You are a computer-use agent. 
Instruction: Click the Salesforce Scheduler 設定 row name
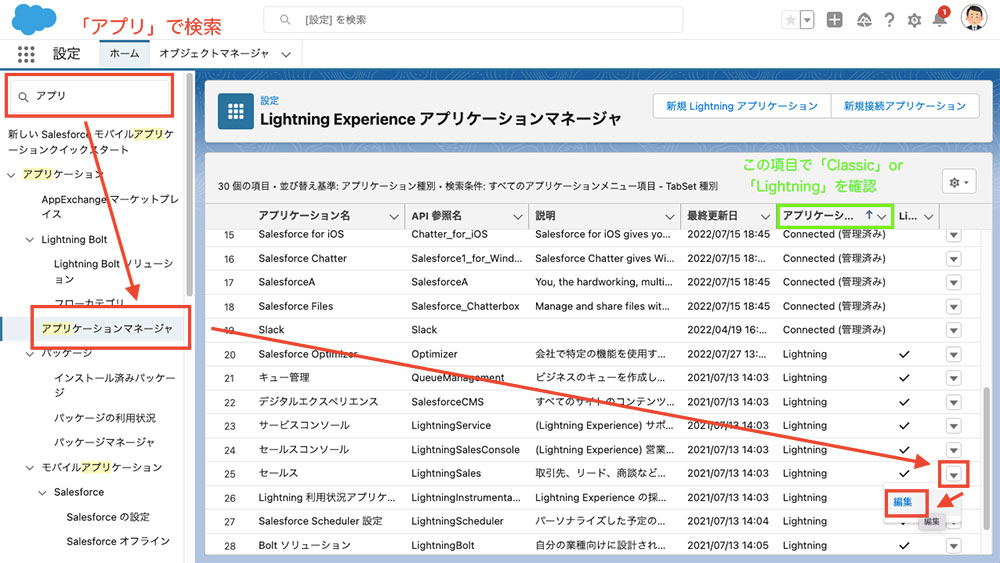[320, 522]
